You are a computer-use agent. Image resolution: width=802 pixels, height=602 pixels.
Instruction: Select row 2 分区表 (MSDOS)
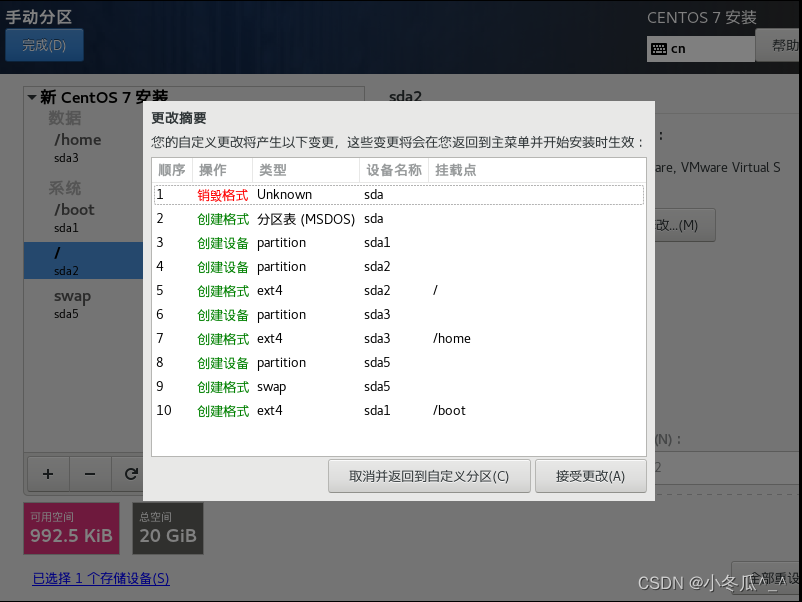click(x=399, y=219)
